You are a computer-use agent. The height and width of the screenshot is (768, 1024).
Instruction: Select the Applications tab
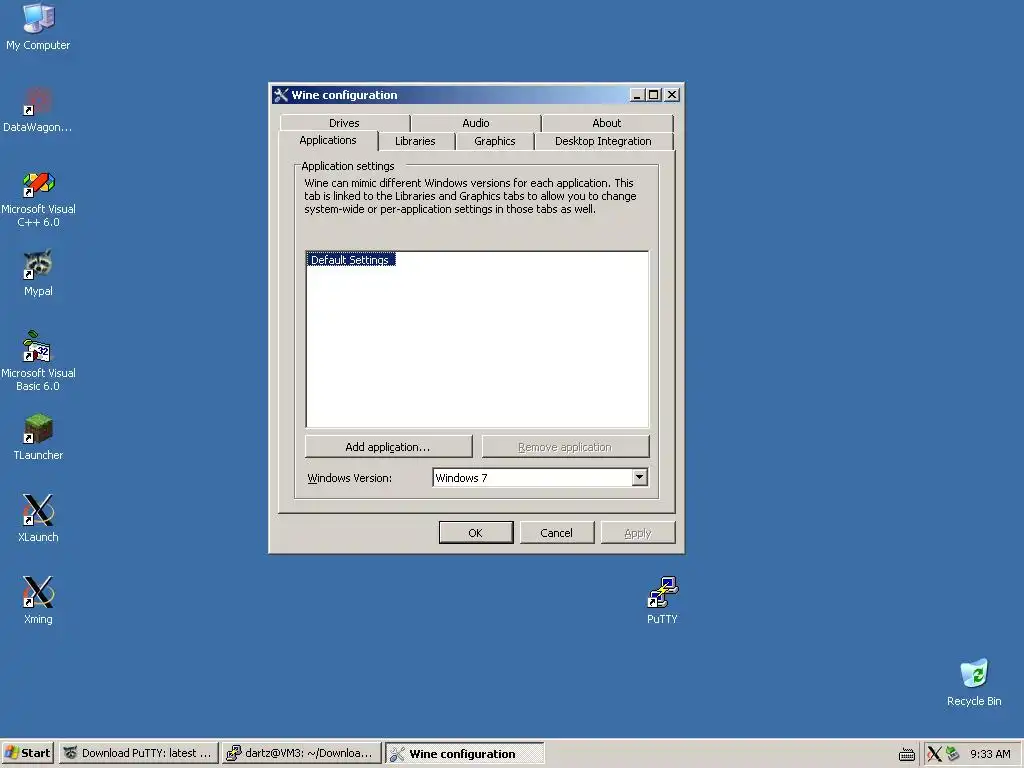coord(328,140)
